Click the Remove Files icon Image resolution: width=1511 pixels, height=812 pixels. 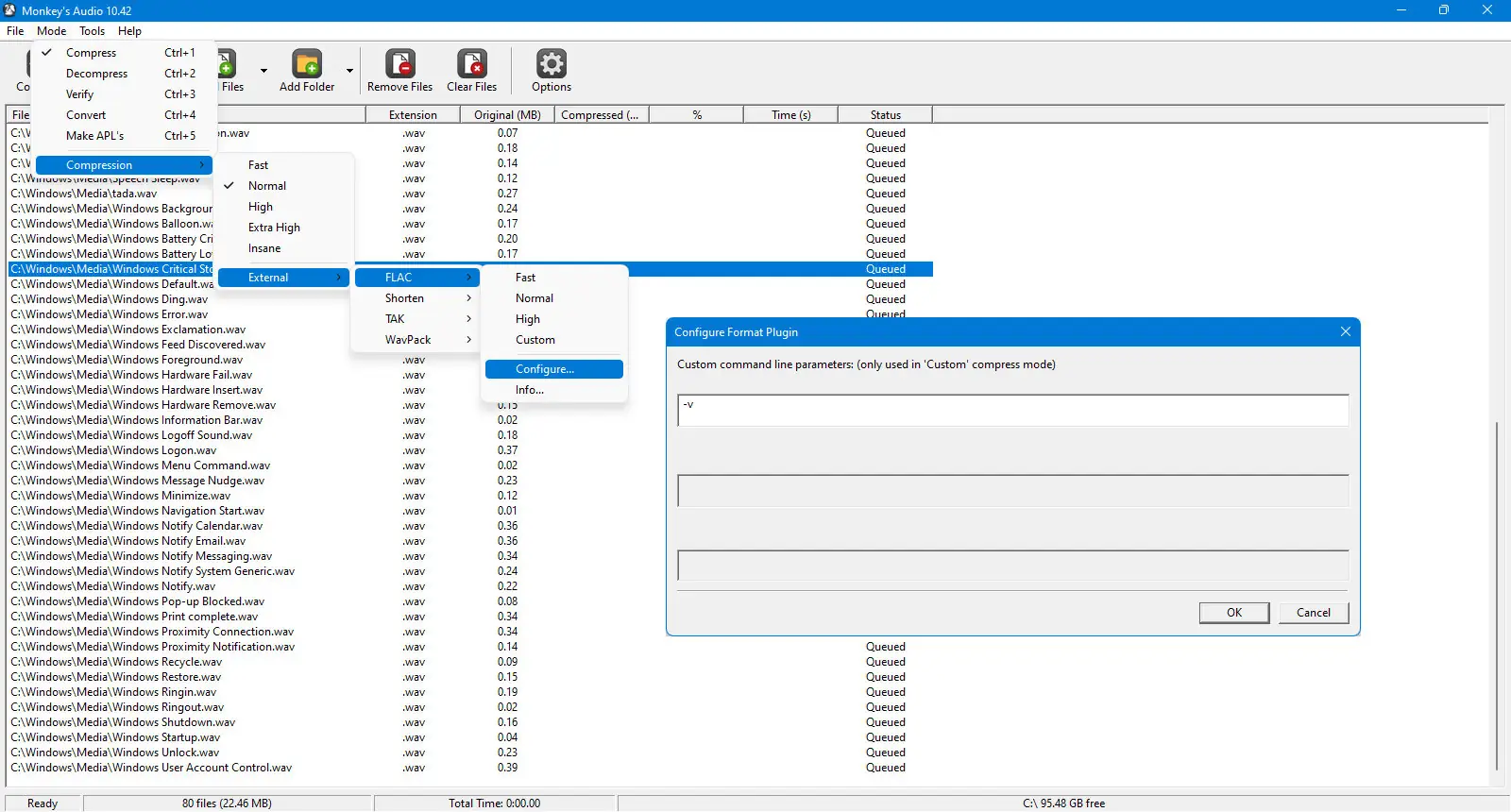(400, 64)
